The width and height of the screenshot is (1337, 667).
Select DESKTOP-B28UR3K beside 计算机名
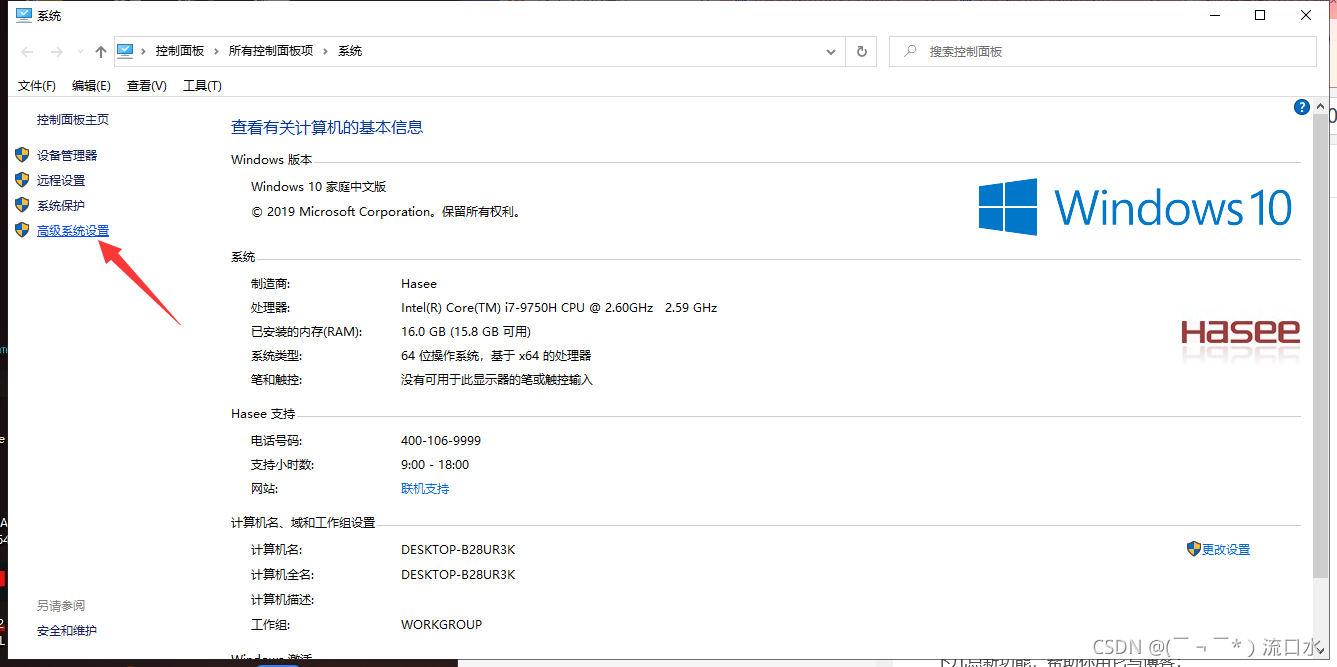(458, 550)
